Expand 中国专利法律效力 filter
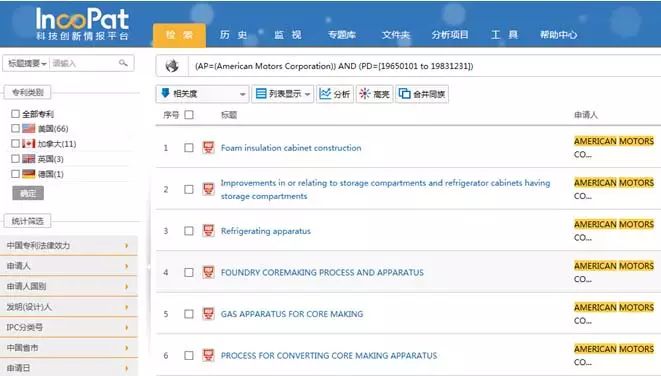 [69, 245]
